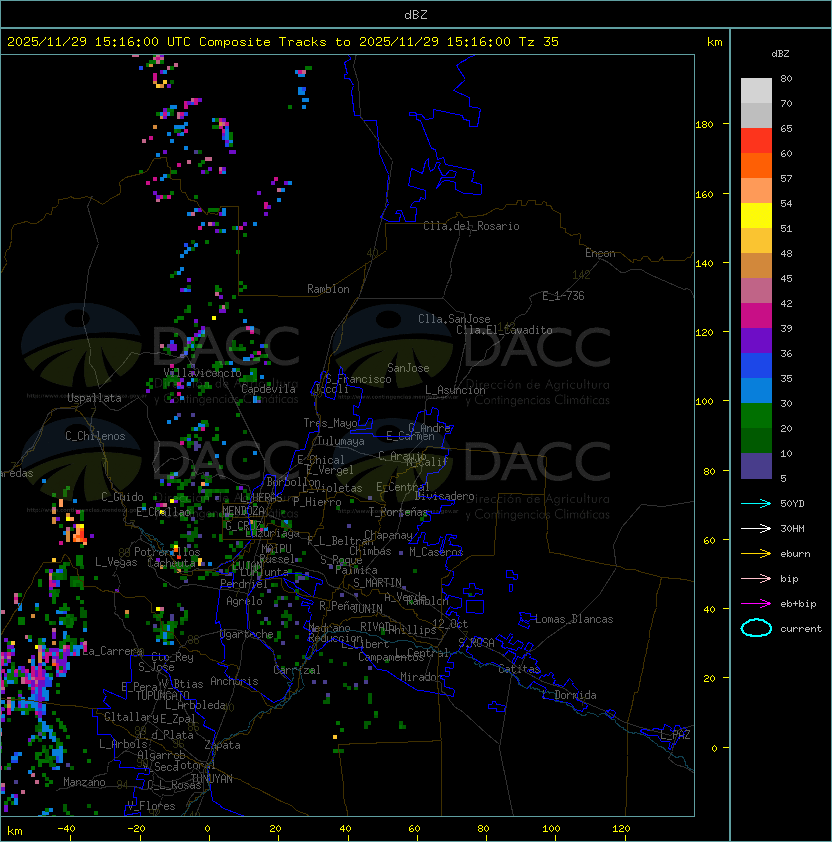Click the 'Clla.del_Rosario' map label
The height and width of the screenshot is (842, 832).
point(471,226)
